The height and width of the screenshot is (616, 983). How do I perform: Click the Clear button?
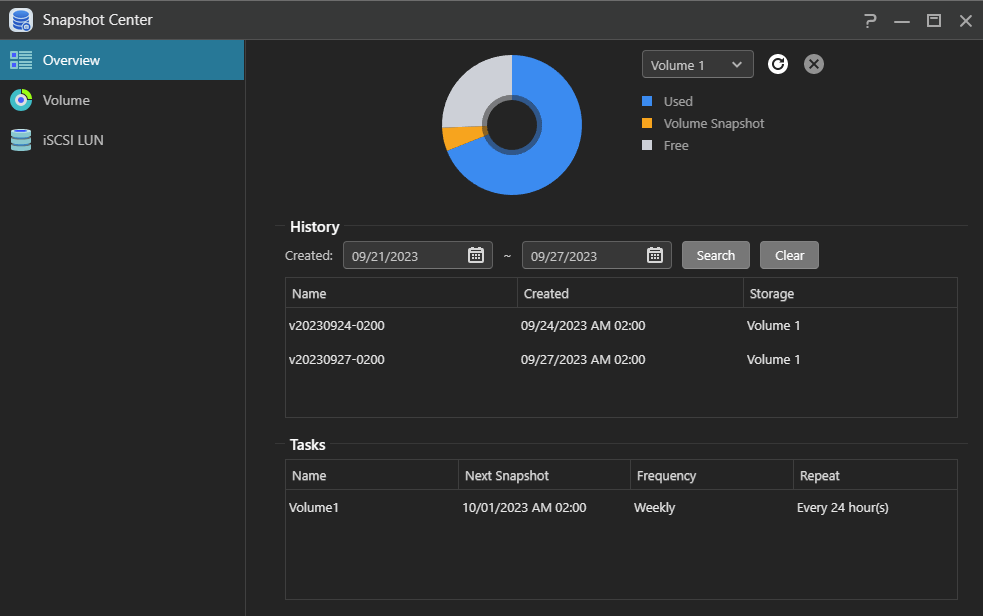(x=789, y=255)
